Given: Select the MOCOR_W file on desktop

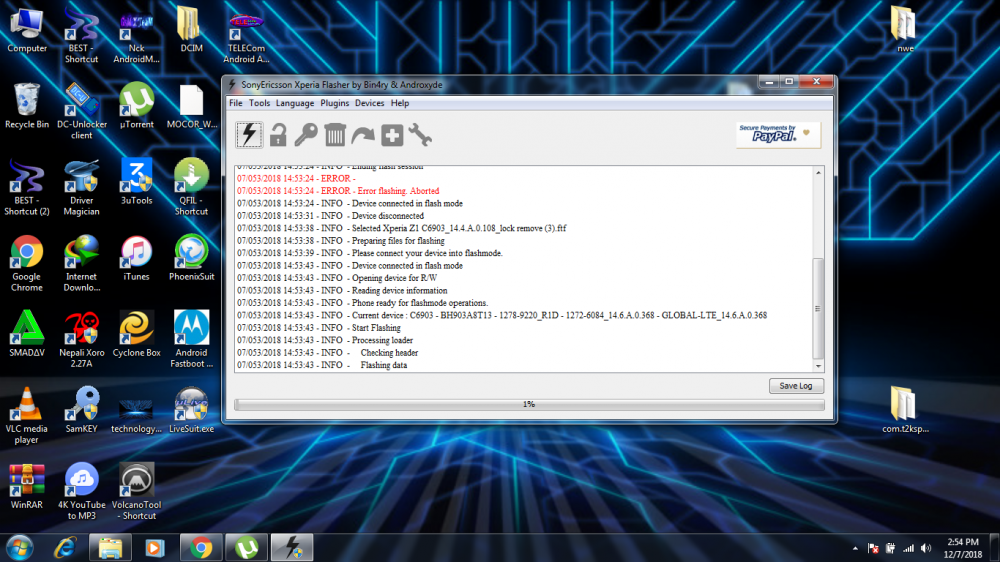Looking at the screenshot, I should click(191, 106).
